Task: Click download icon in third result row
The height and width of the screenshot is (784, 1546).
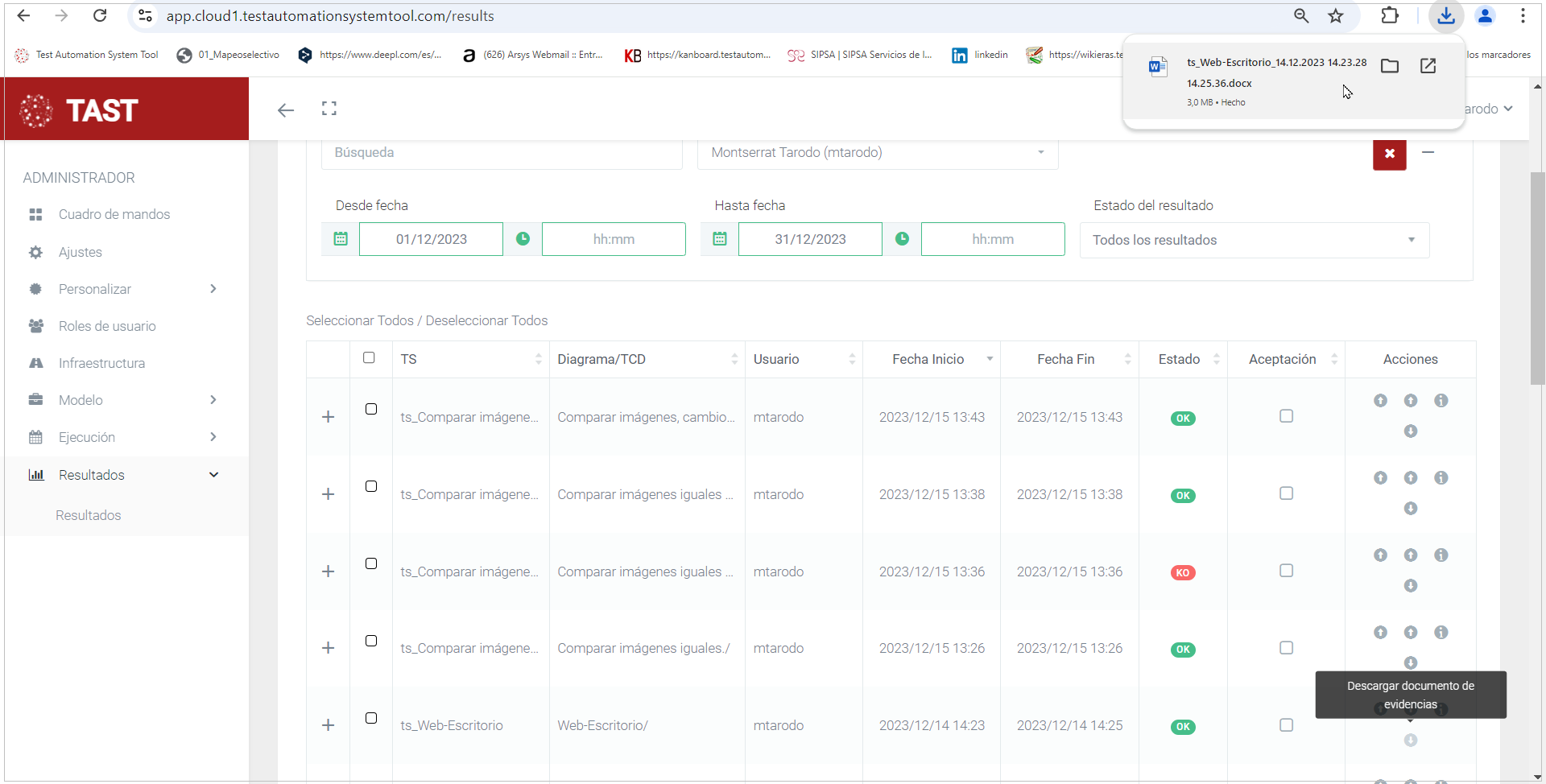Action: tap(1410, 586)
